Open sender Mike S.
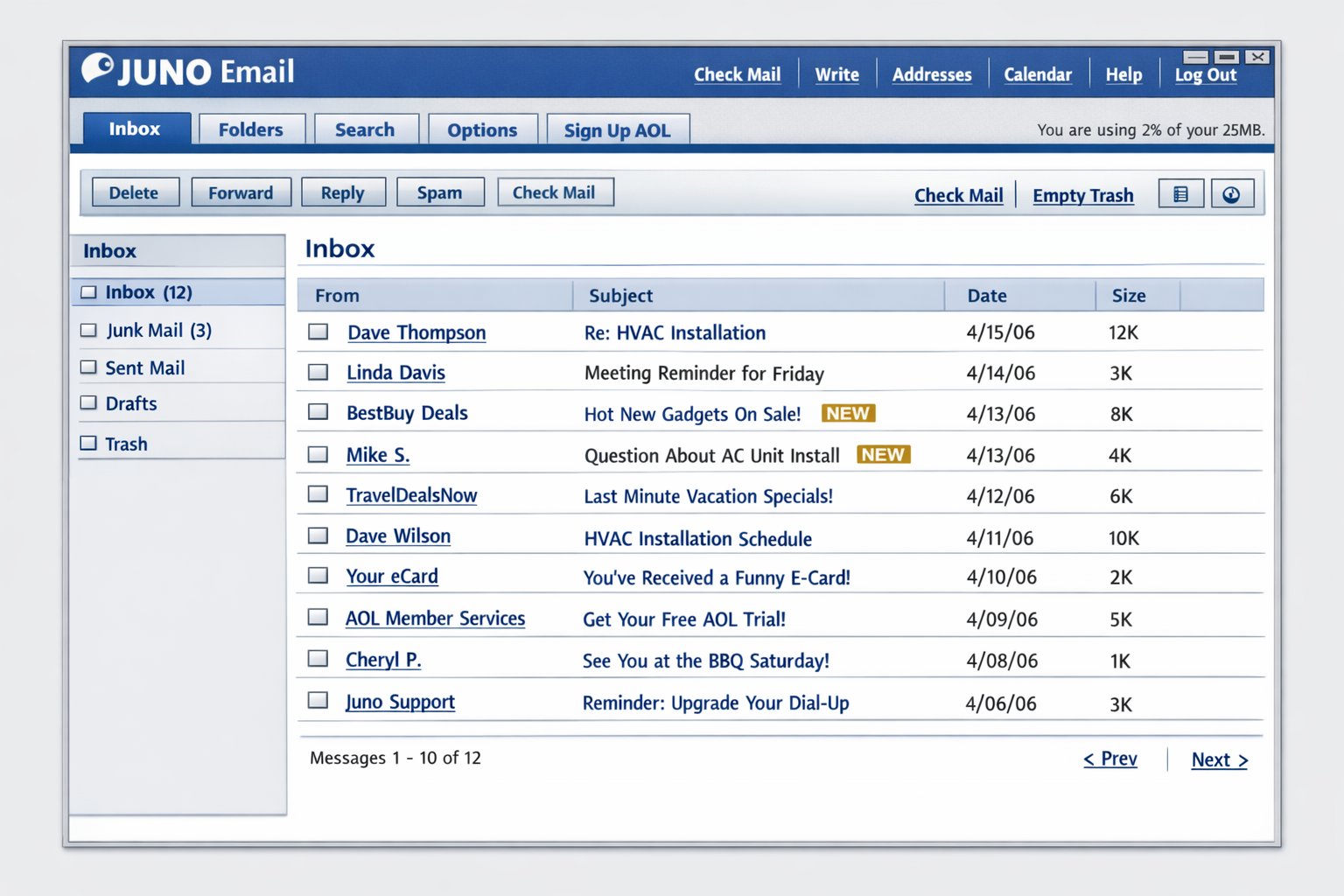The image size is (1344, 896). (x=378, y=455)
